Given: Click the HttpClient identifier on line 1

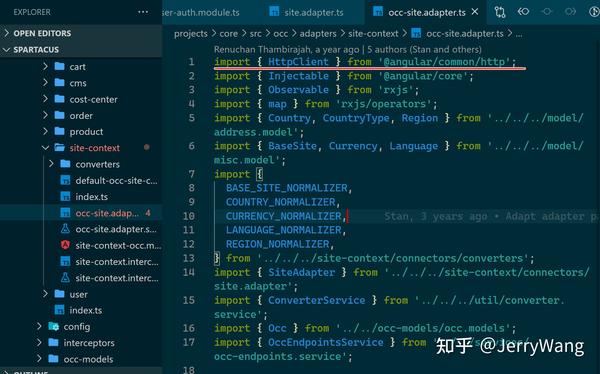Looking at the screenshot, I should click(x=298, y=62).
